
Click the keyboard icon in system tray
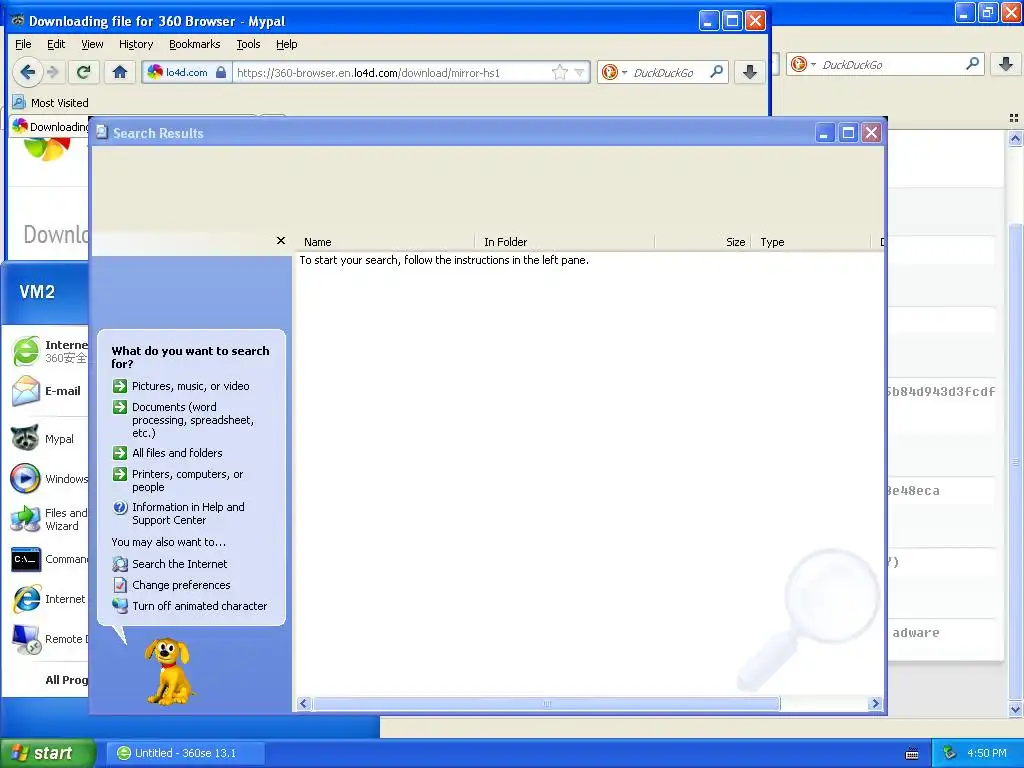tap(912, 754)
